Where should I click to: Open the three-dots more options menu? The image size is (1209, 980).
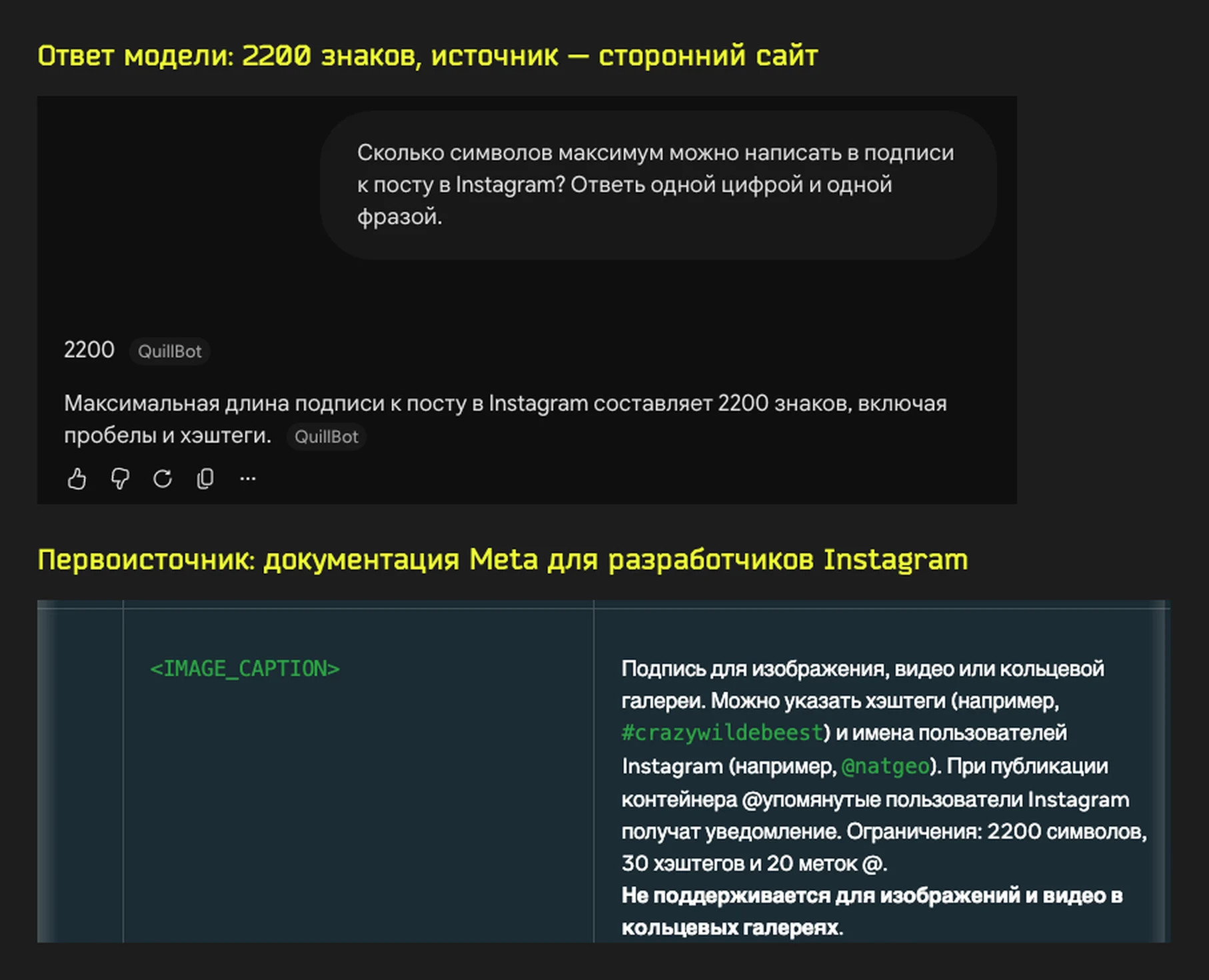tap(248, 479)
